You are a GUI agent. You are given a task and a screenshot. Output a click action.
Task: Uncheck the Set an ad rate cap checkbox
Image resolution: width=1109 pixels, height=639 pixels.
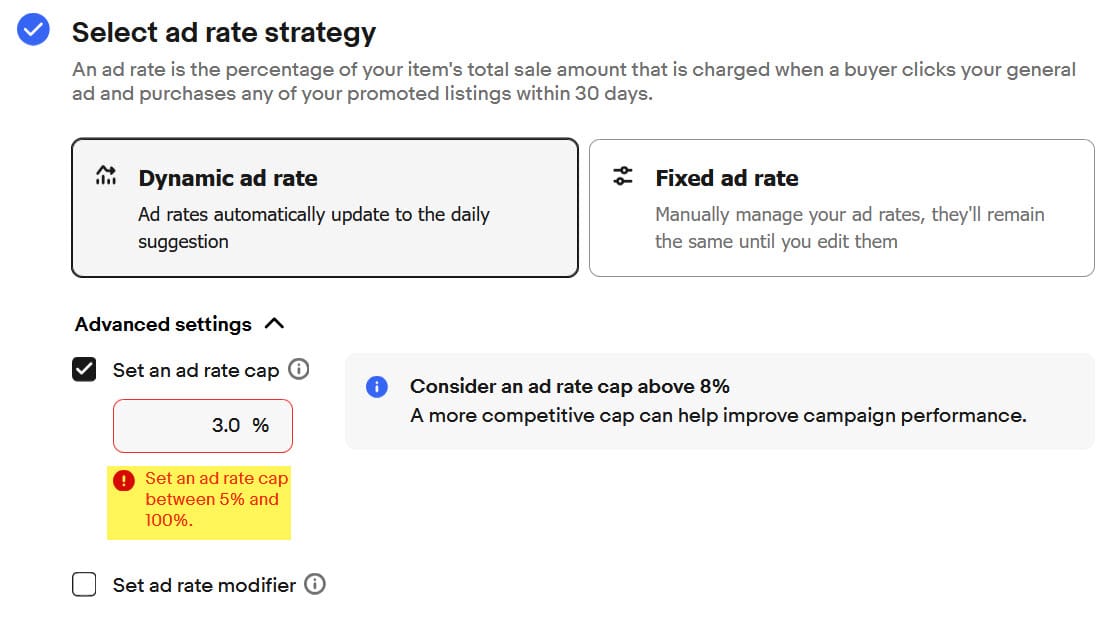[85, 370]
